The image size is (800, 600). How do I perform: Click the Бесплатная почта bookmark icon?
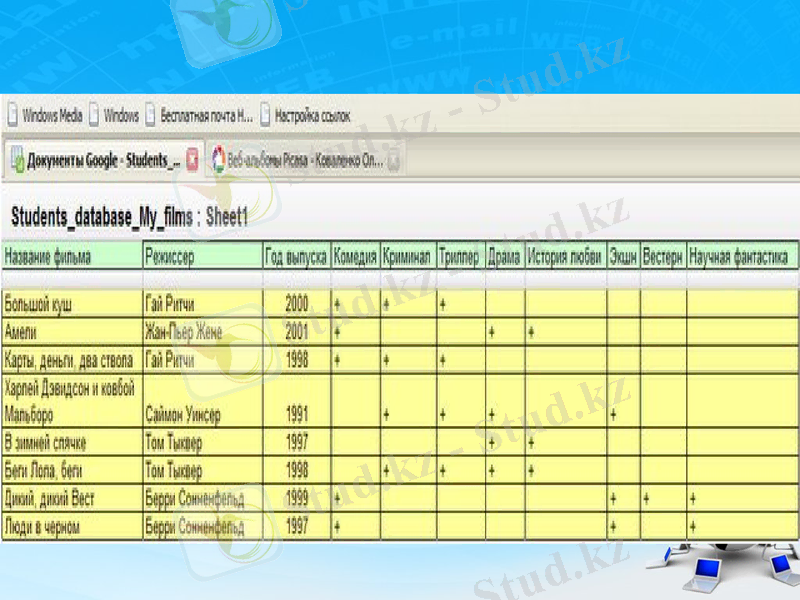152,116
